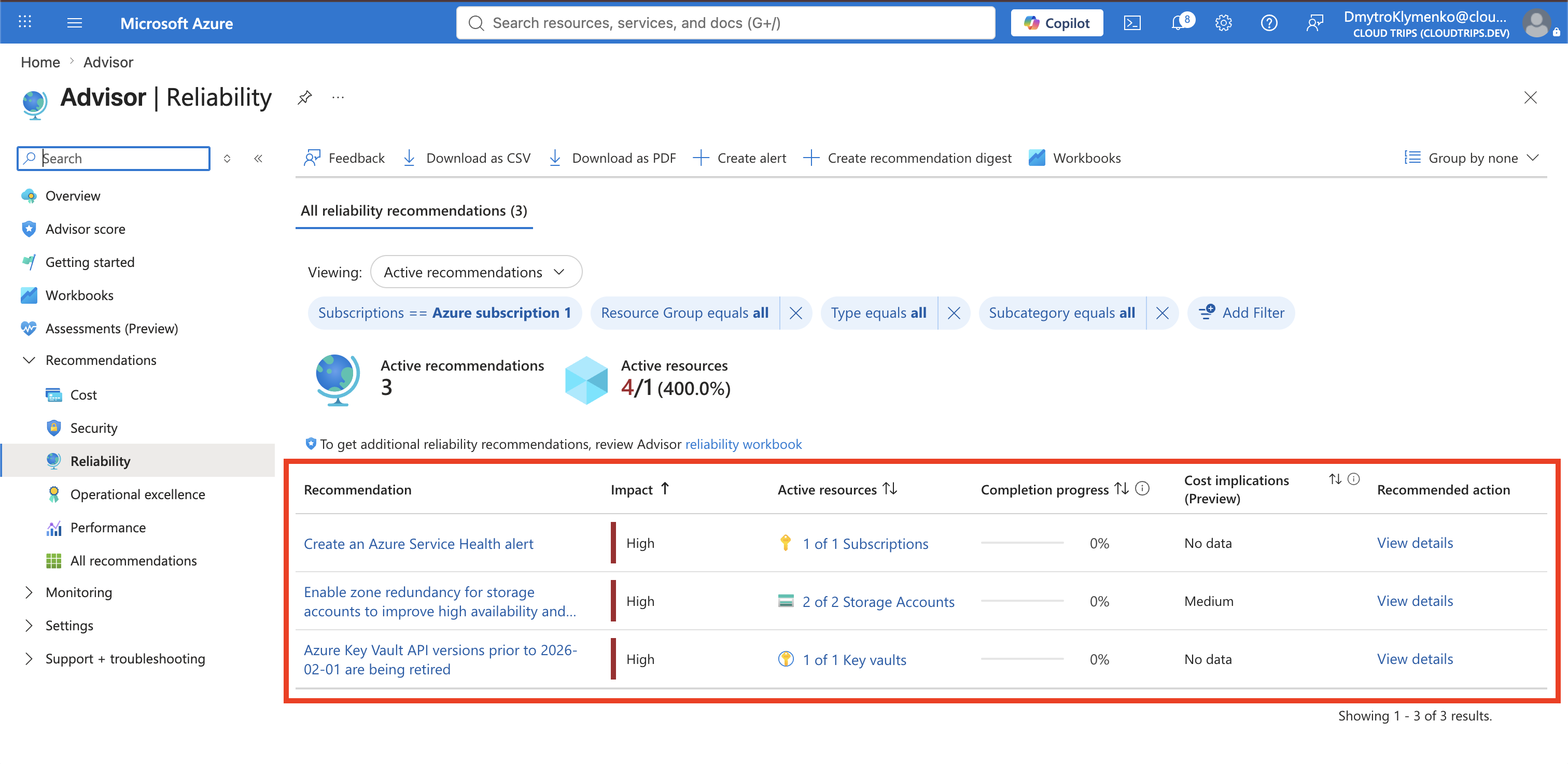Open Cost recommendations
1568x764 pixels.
point(83,395)
